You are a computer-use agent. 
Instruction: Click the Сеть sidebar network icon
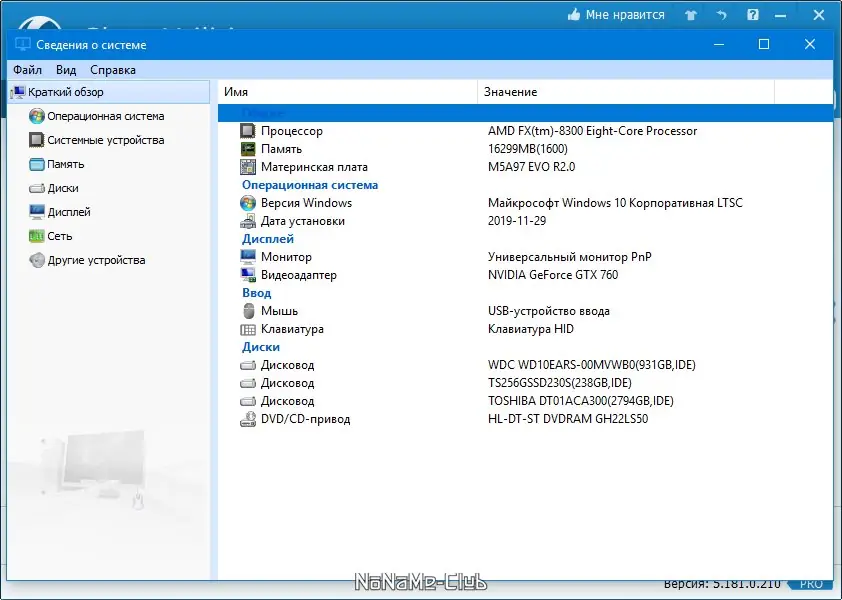point(37,236)
